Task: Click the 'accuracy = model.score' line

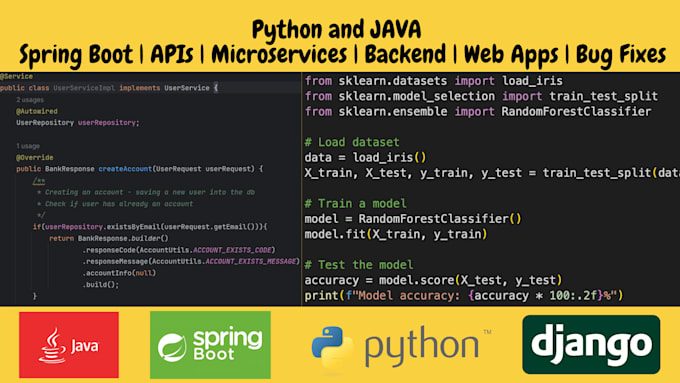Action: point(434,280)
